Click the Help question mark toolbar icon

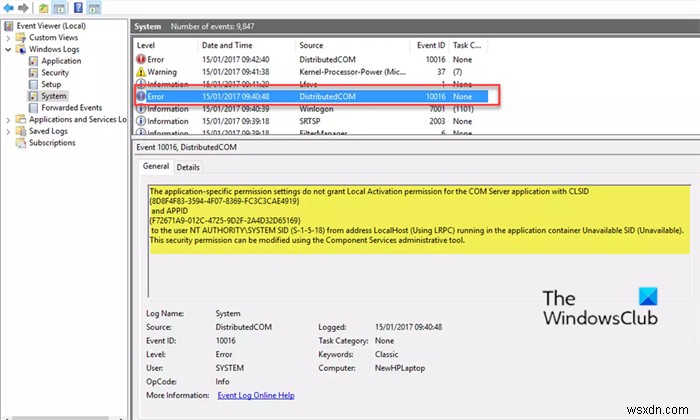[78, 8]
